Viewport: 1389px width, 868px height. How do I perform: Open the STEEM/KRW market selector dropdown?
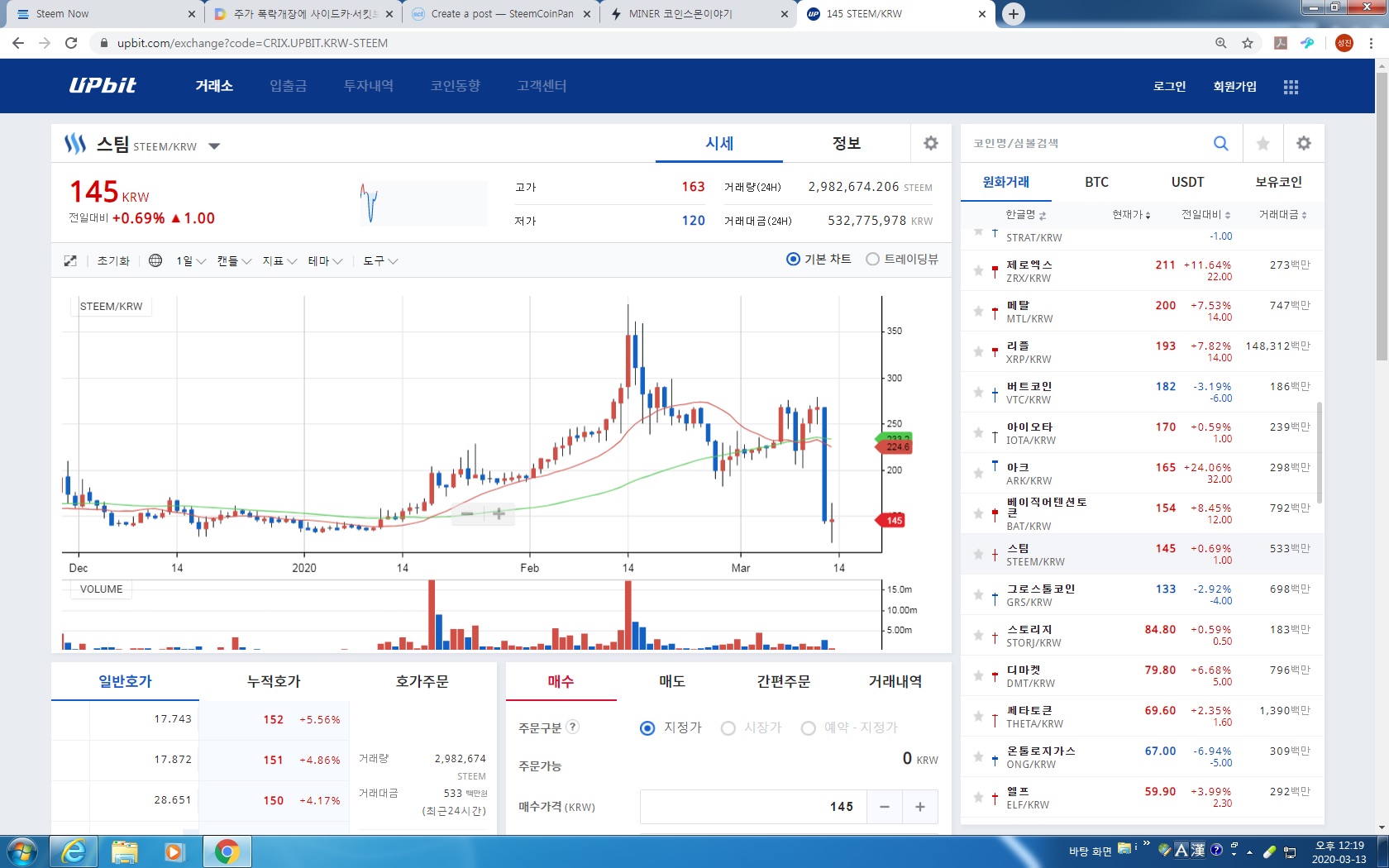pos(214,146)
